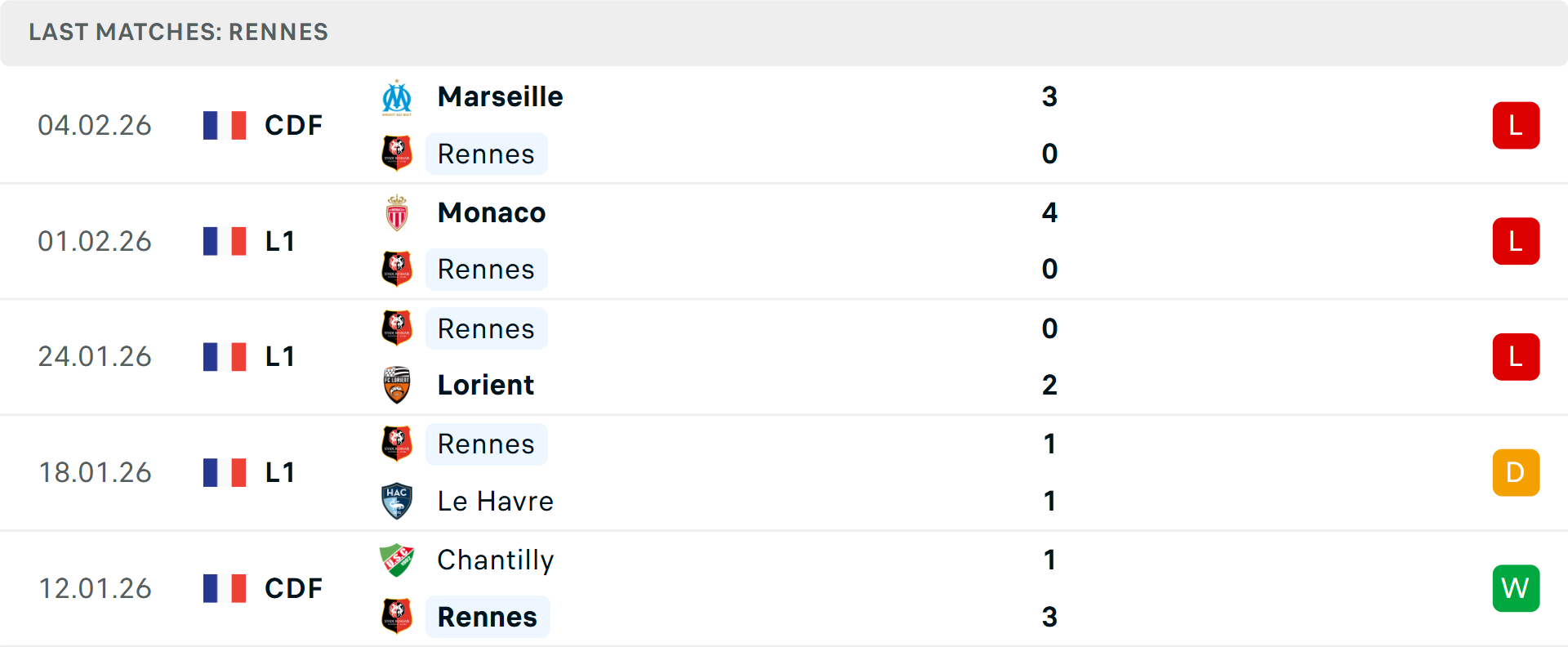Screen dimensions: 1568x647
Task: Open the Monaco team link
Action: pyautogui.click(x=491, y=213)
